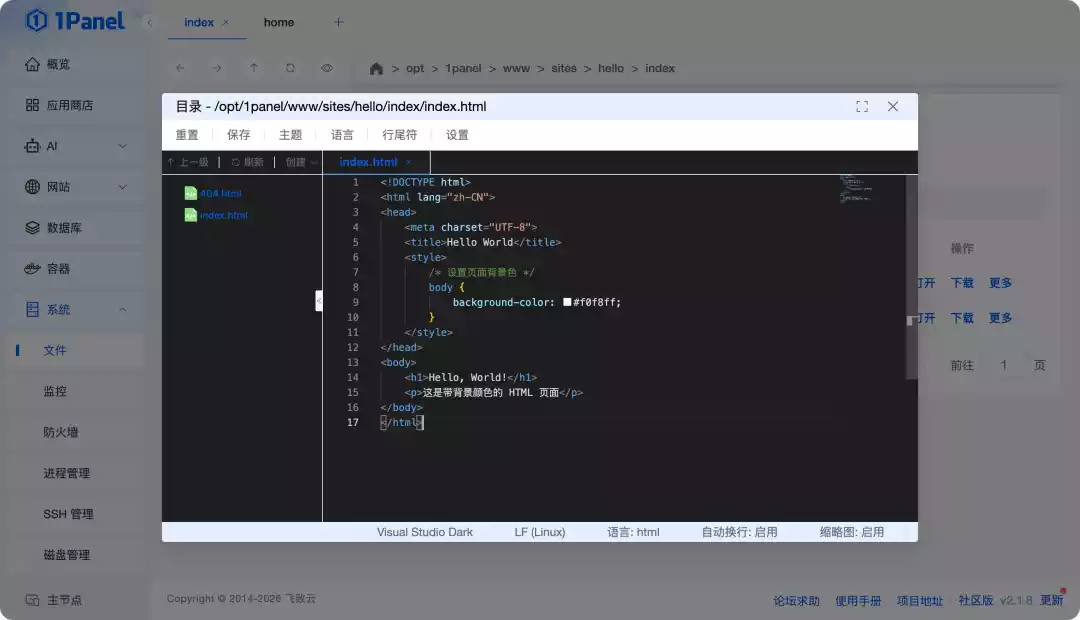Go up one level with 上一级 arrow

coord(171,162)
